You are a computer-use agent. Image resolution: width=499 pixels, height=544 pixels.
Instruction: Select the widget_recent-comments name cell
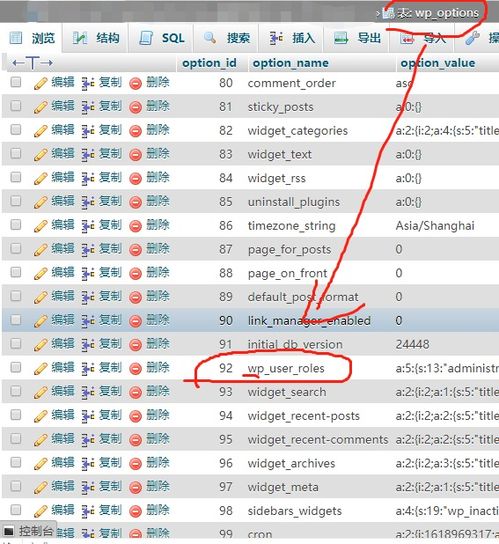[x=318, y=440]
